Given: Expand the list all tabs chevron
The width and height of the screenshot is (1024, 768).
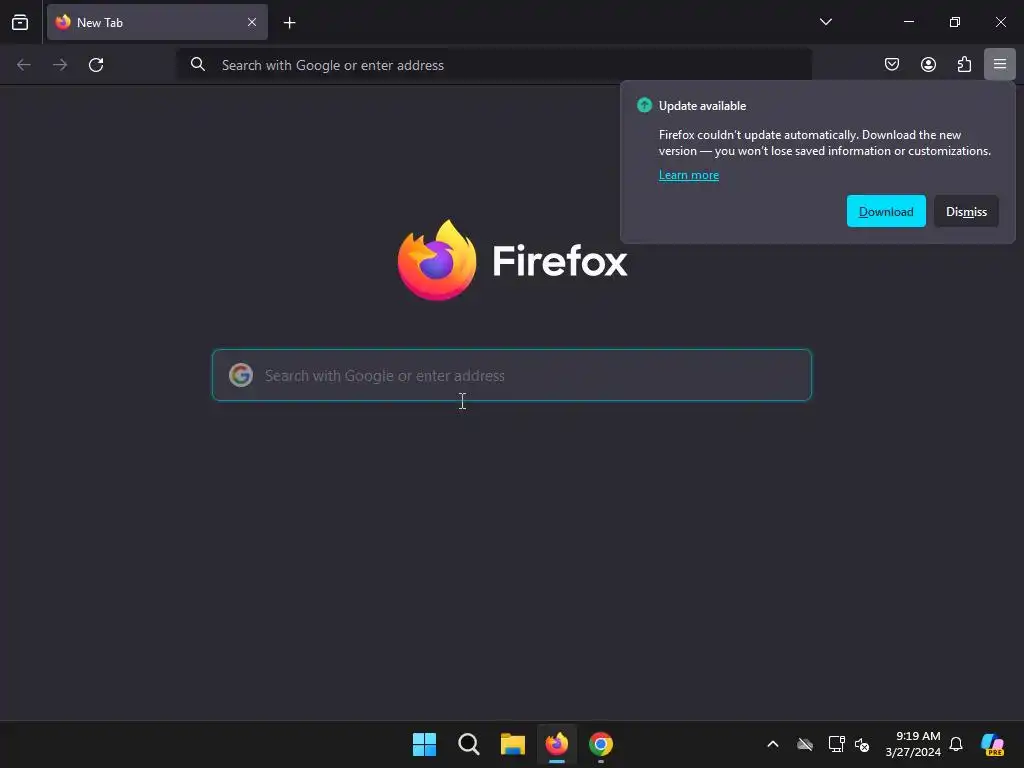Looking at the screenshot, I should 825,22.
